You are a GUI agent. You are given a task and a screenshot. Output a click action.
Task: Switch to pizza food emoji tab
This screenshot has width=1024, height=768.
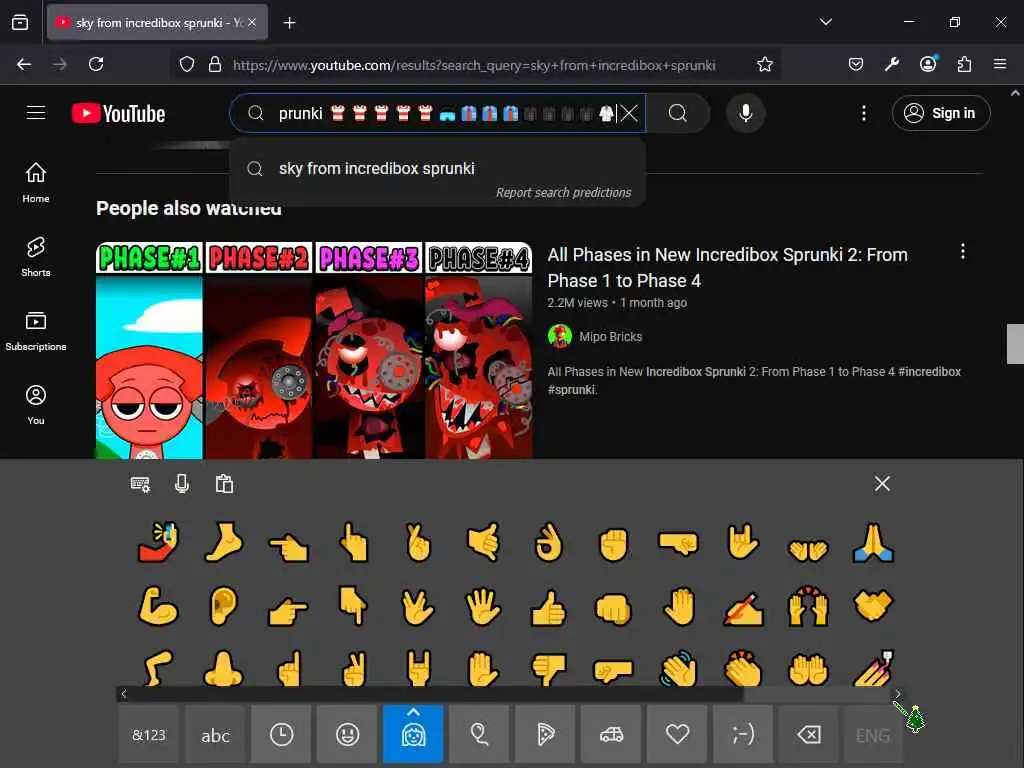tap(545, 734)
